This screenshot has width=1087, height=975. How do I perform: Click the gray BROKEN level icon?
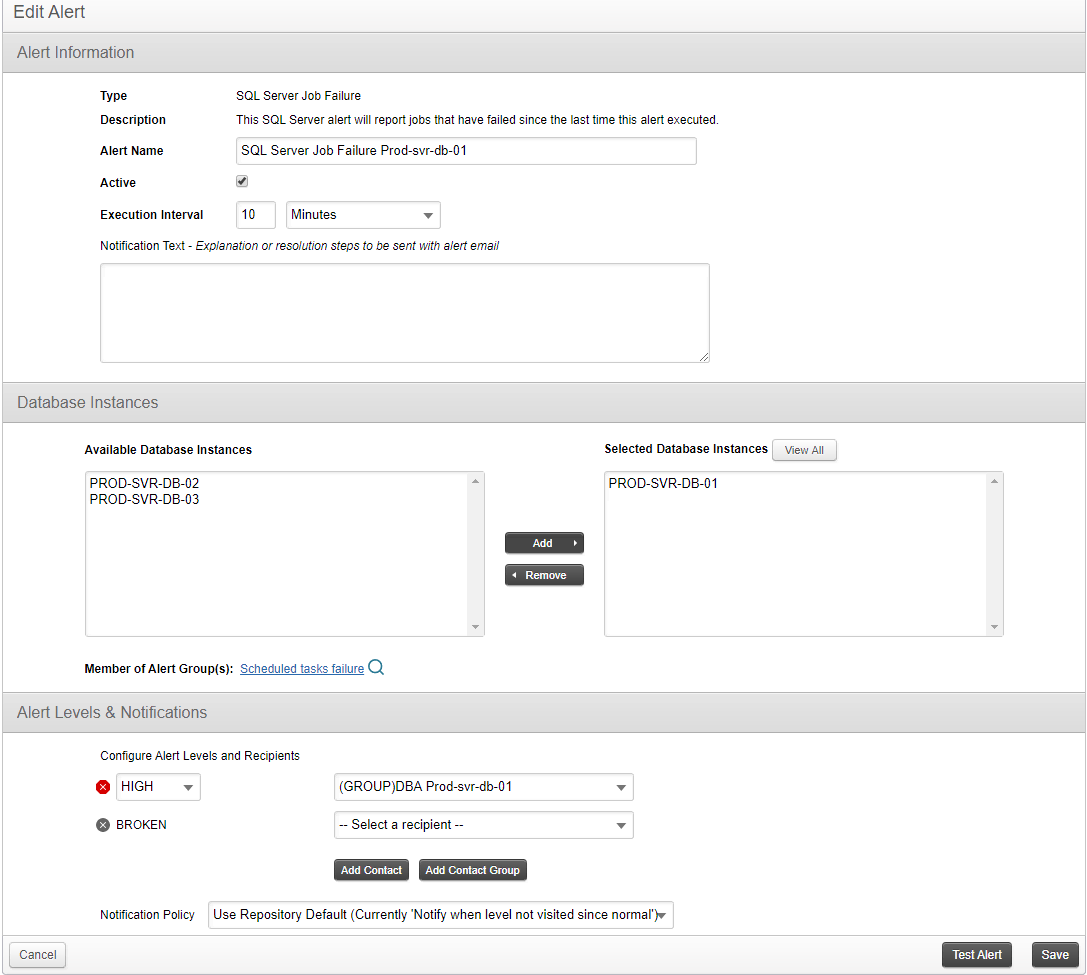coord(103,825)
